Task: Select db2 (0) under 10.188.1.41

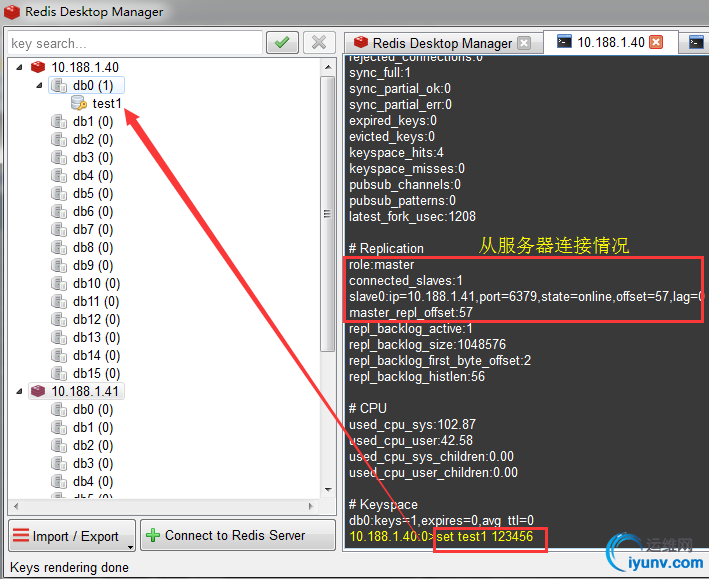Action: click(93, 446)
